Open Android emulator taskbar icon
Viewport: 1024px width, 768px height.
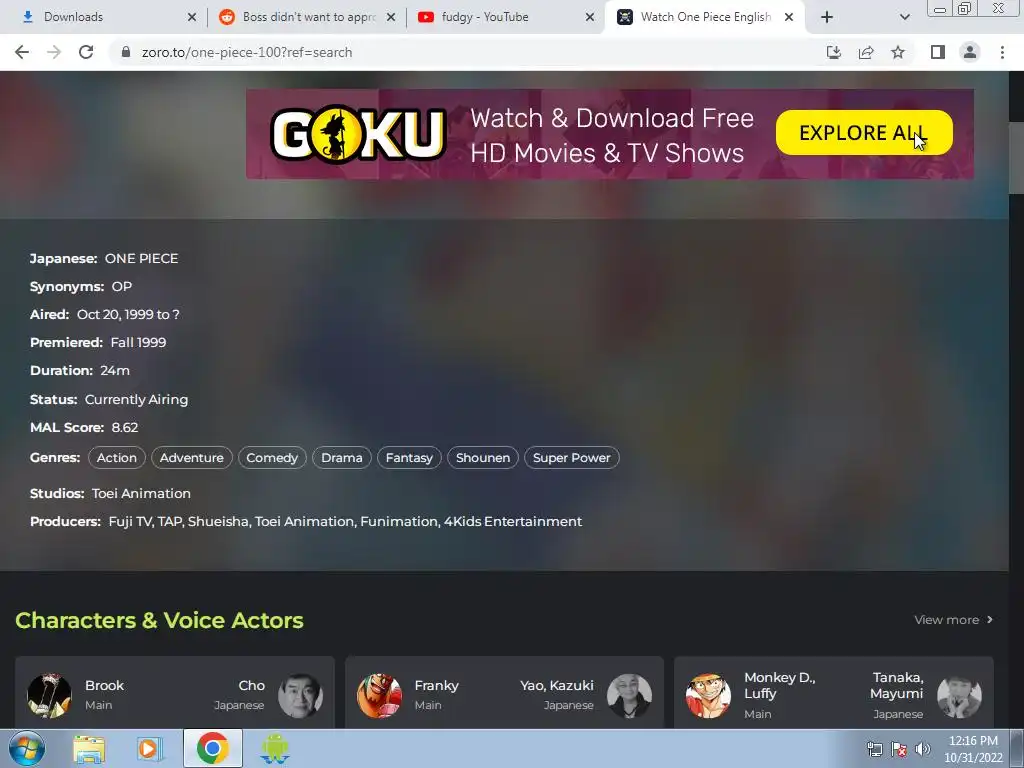click(x=274, y=749)
